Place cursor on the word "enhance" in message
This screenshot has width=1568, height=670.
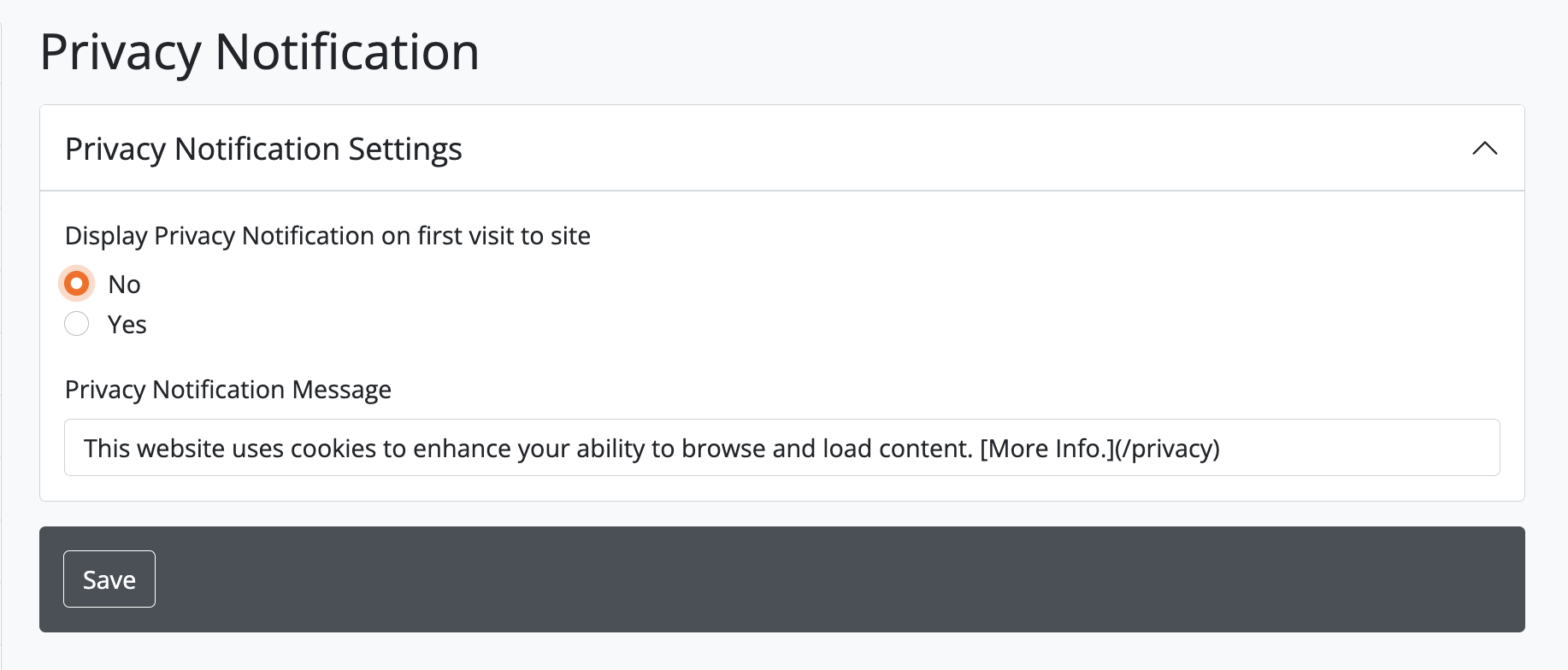click(460, 449)
